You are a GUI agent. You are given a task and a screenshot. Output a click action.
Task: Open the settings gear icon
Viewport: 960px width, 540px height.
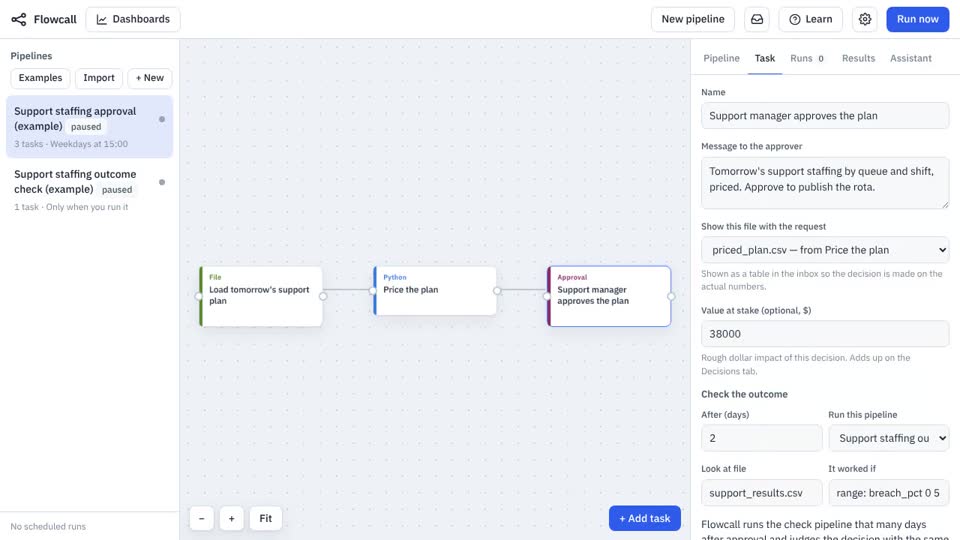(x=864, y=19)
